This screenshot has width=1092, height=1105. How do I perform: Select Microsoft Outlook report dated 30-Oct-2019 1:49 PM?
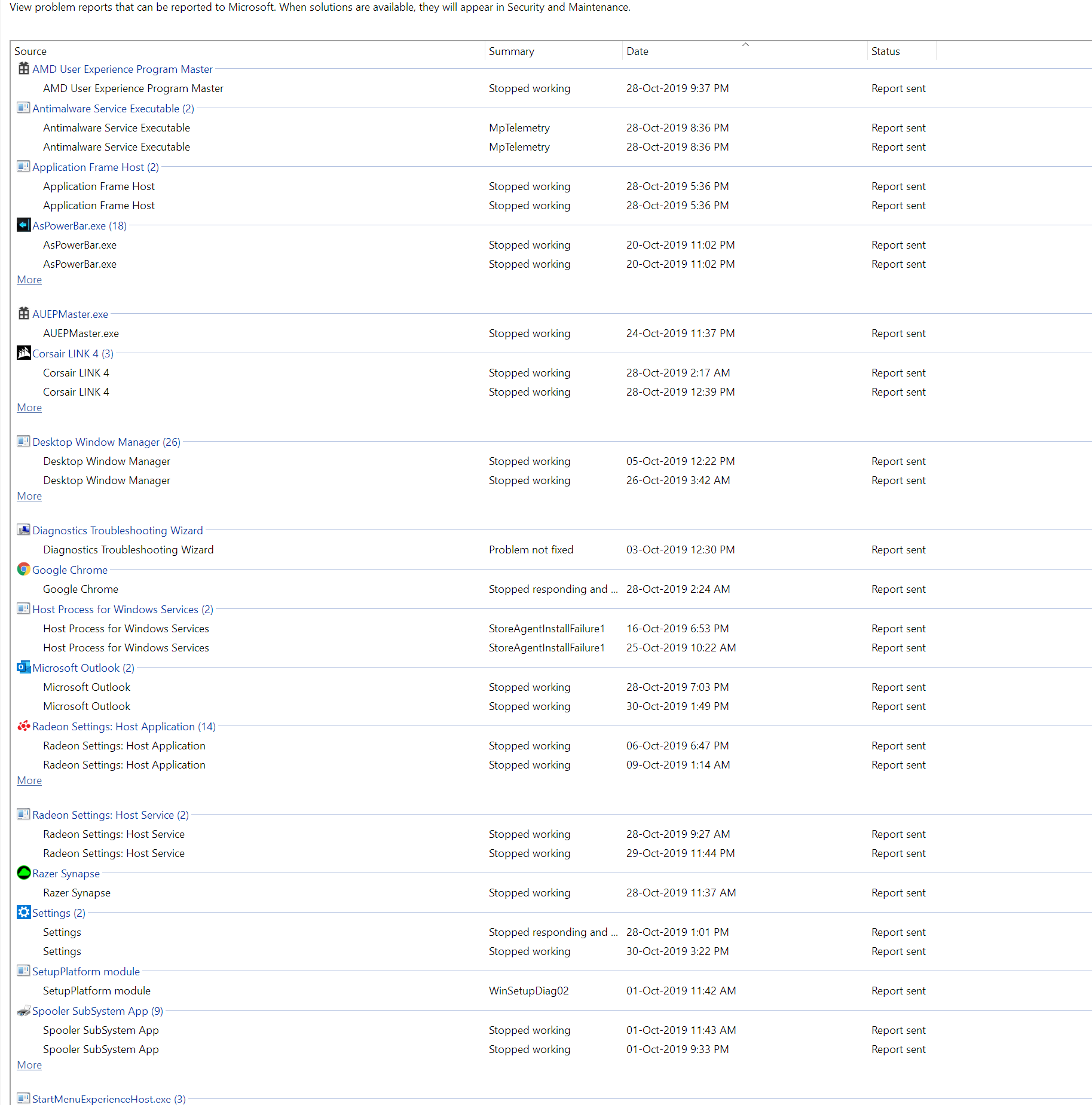(484, 706)
